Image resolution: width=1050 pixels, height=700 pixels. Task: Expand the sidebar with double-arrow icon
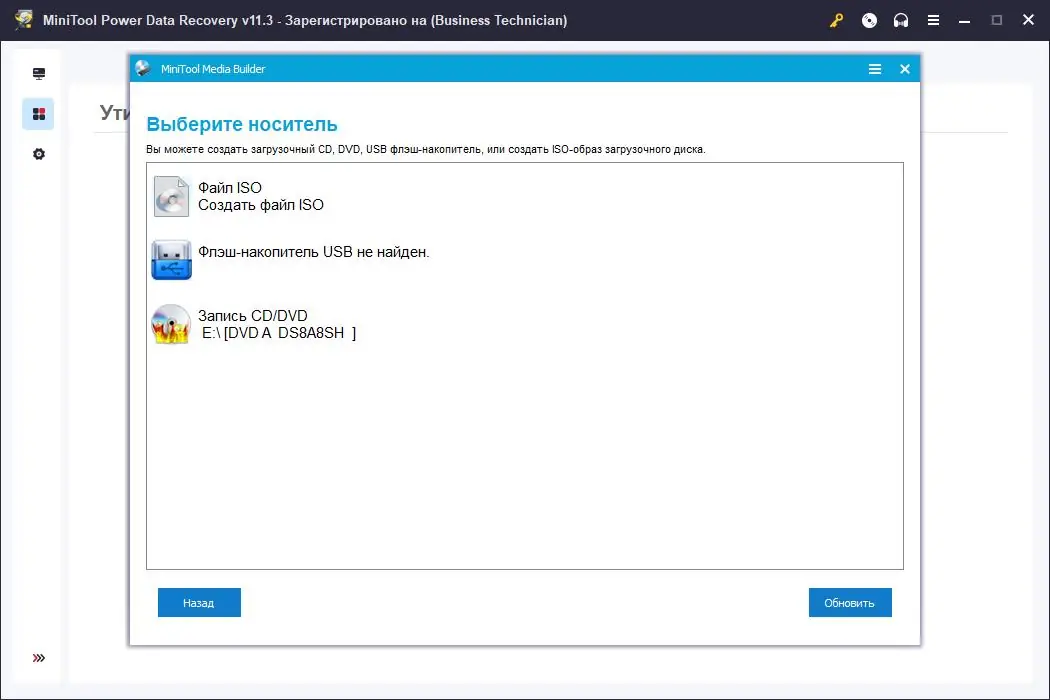[39, 658]
